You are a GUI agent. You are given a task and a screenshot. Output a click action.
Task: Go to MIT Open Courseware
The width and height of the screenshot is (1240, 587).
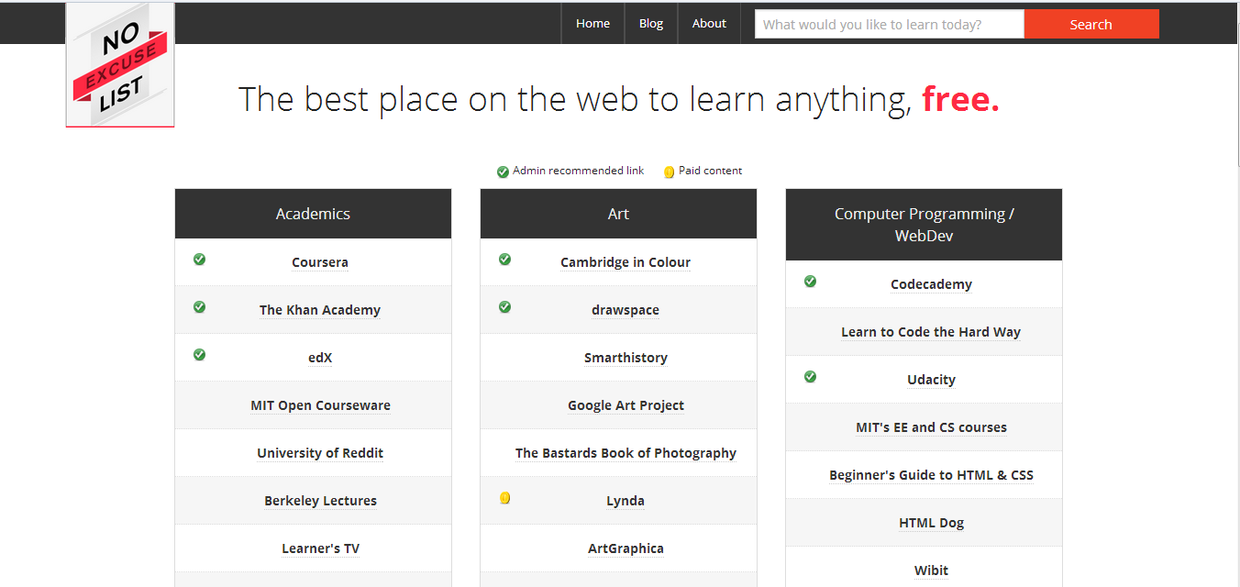pyautogui.click(x=320, y=406)
